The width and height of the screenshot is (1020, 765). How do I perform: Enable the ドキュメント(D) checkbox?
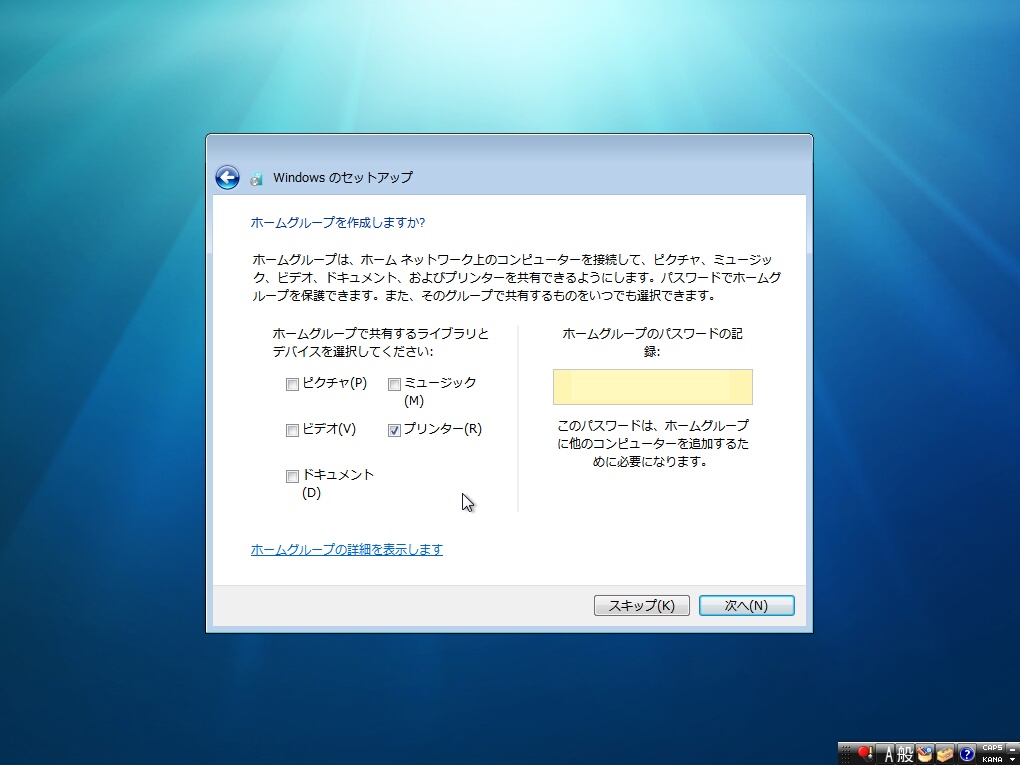tap(292, 477)
